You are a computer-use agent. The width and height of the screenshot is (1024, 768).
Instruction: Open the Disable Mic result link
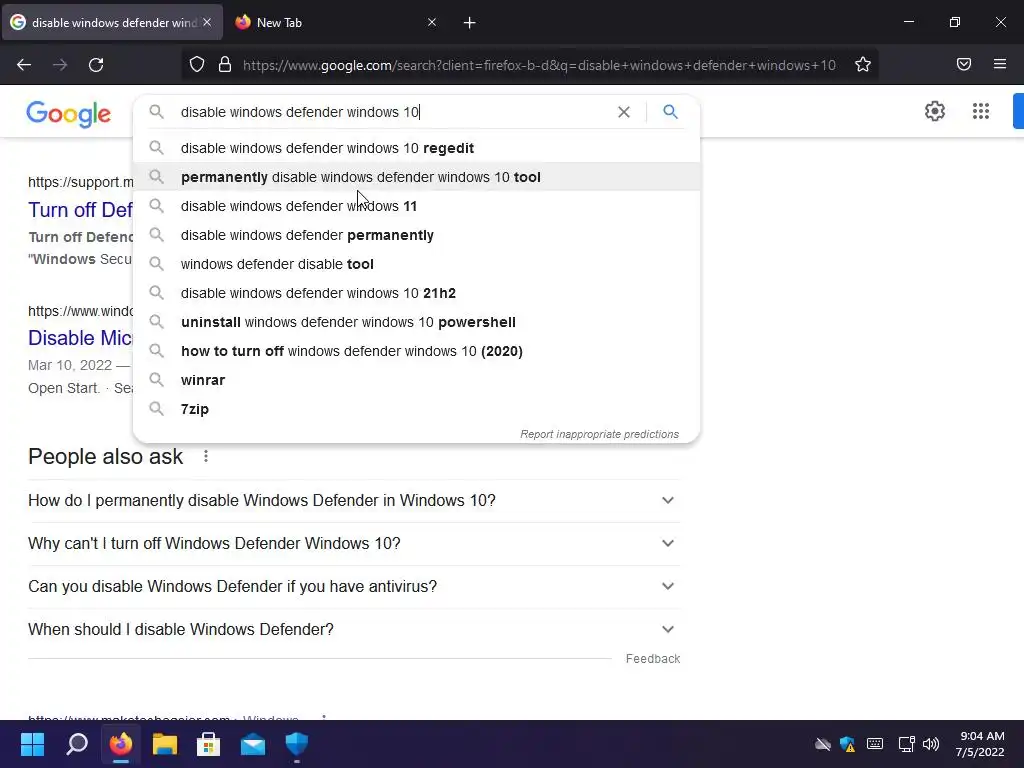(80, 338)
